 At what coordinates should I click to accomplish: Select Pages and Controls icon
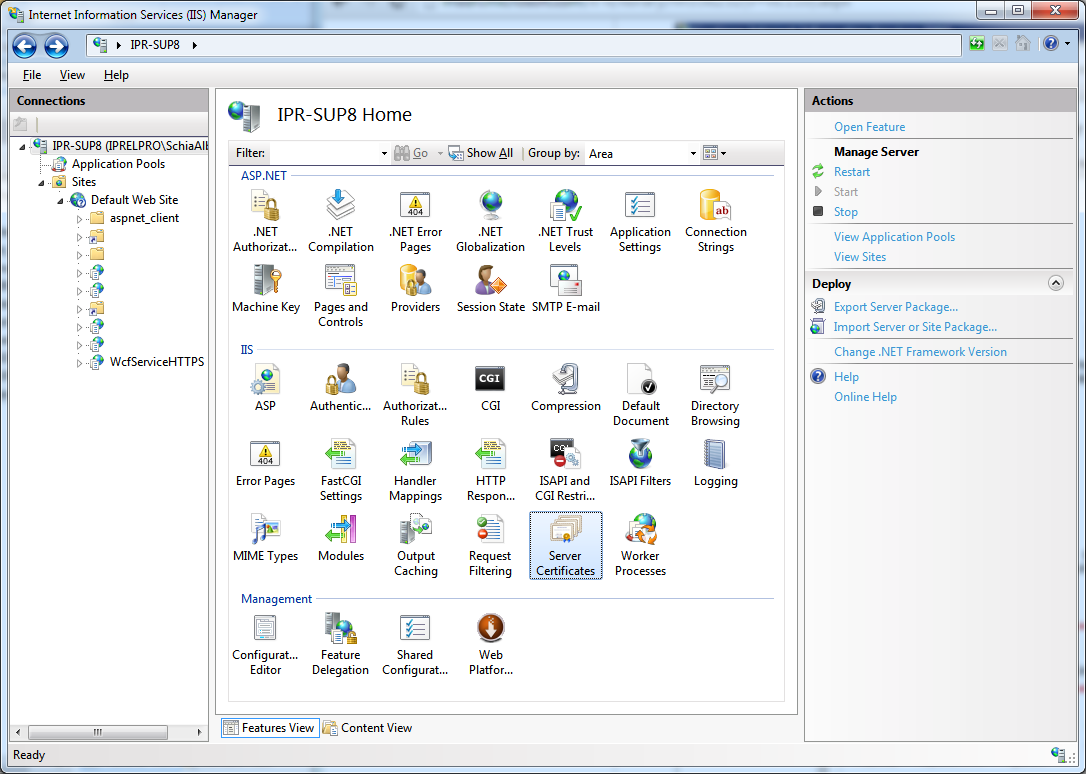click(x=341, y=296)
